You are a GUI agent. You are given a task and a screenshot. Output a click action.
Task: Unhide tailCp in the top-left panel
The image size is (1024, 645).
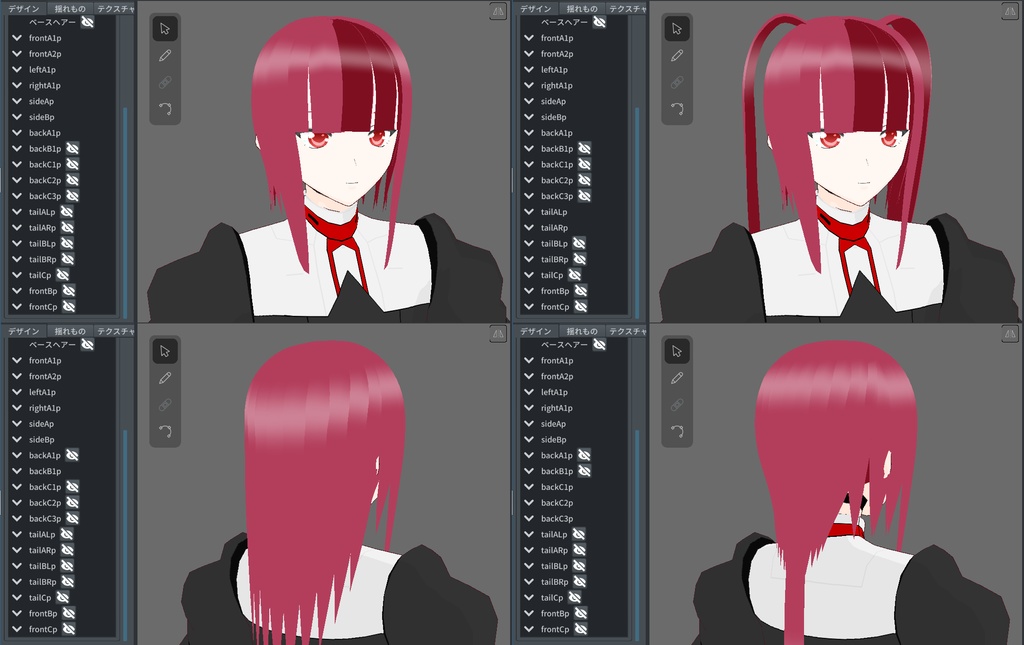[62, 275]
